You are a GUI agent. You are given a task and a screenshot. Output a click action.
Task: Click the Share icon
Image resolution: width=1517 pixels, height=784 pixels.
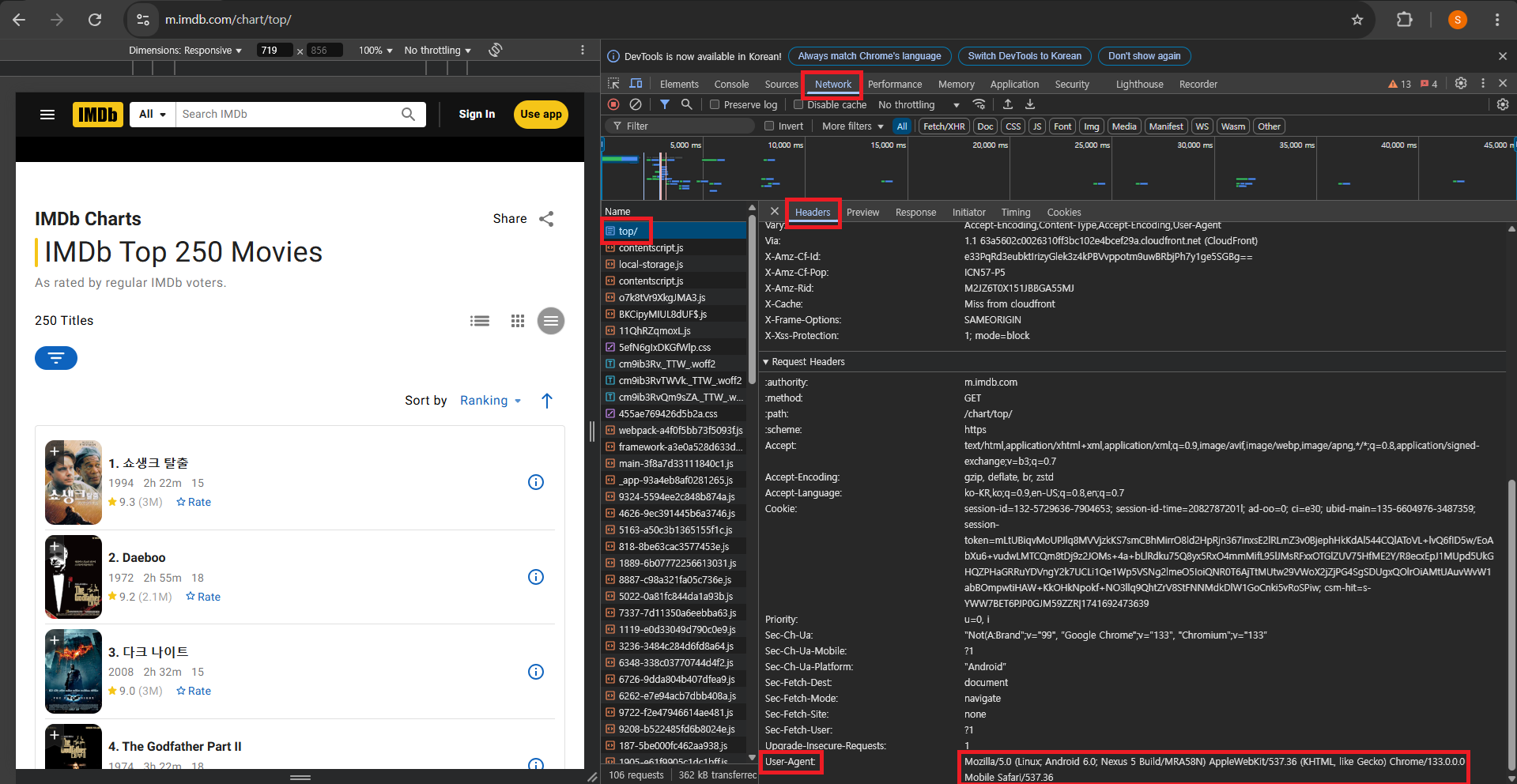coord(546,219)
